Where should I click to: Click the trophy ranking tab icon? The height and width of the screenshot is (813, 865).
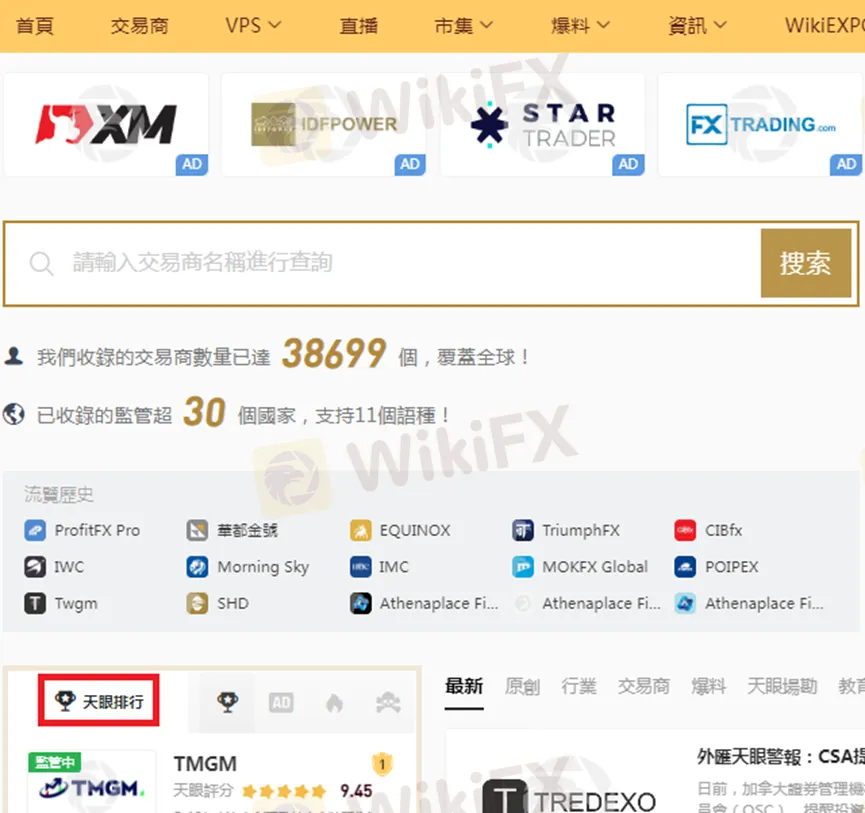[227, 703]
